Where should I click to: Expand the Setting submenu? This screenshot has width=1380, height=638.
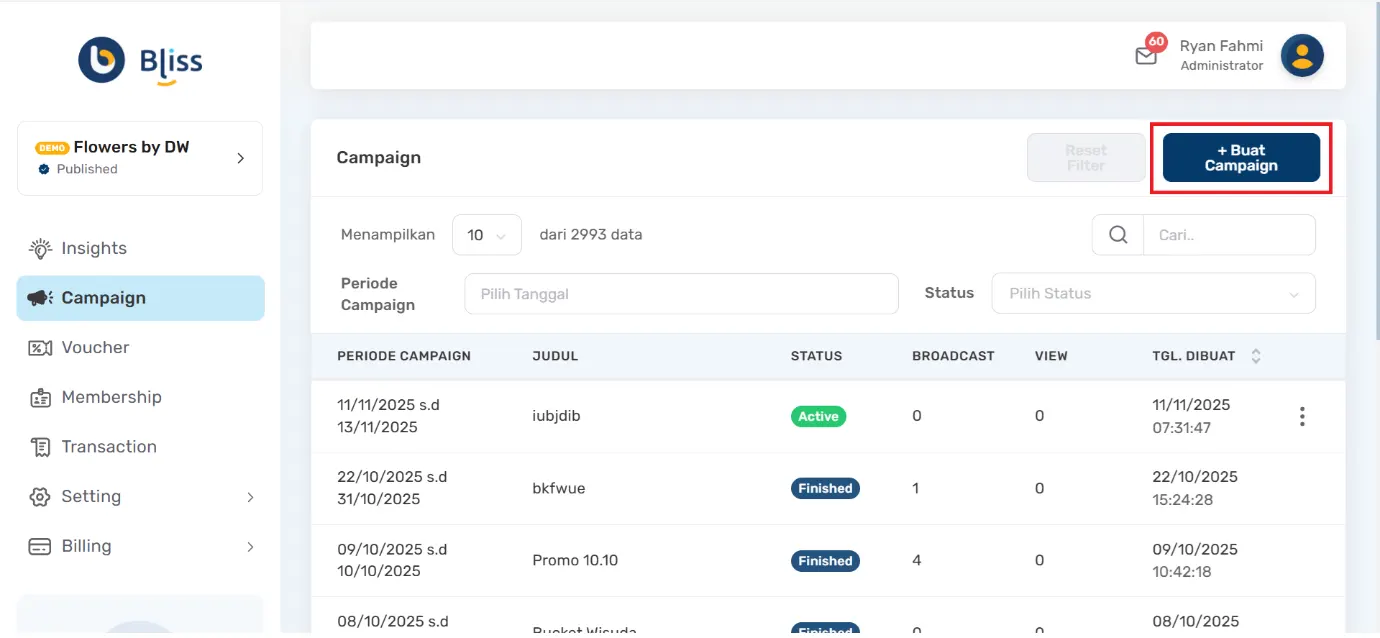[x=250, y=497]
